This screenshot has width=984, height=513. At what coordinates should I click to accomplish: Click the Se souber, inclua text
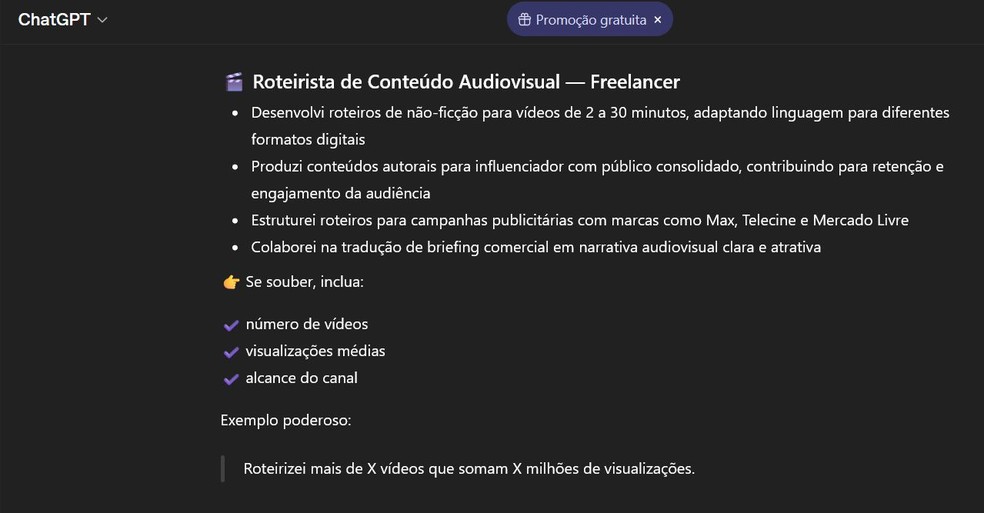304,282
